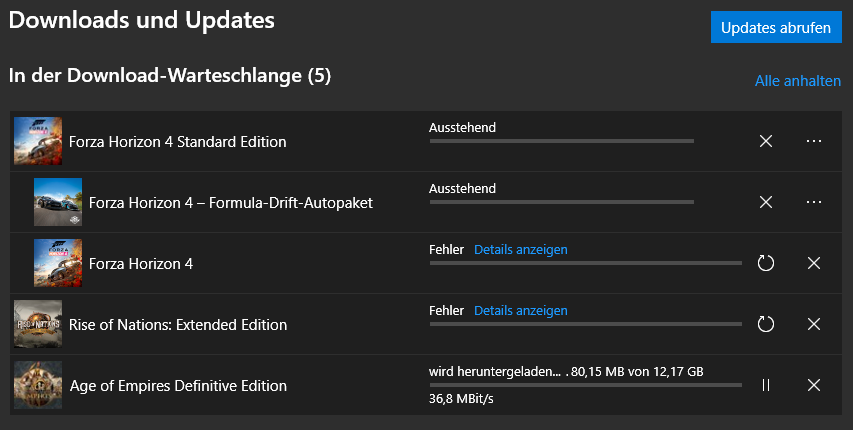Screen dimensions: 853x430
Task: Click the Rise of Nations game thumbnail
Action: (x=38, y=324)
